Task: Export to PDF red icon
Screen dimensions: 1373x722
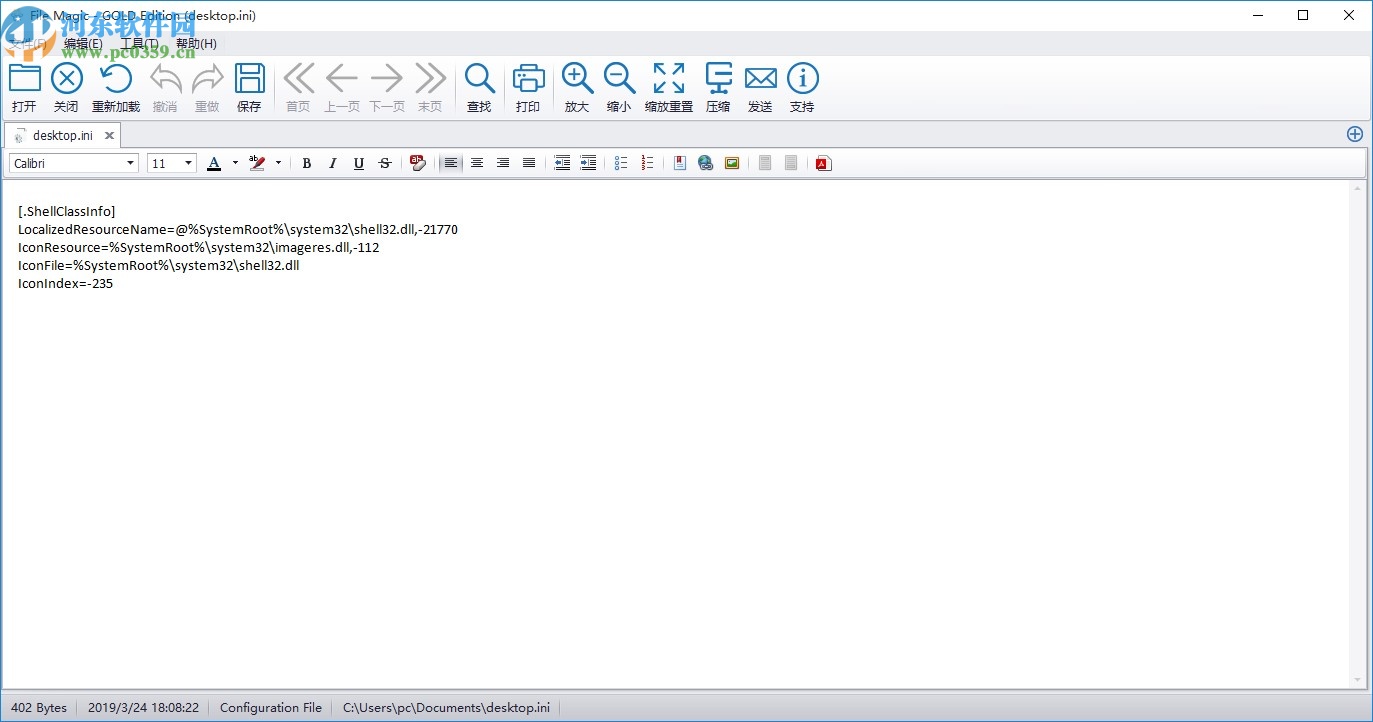Action: pyautogui.click(x=823, y=163)
